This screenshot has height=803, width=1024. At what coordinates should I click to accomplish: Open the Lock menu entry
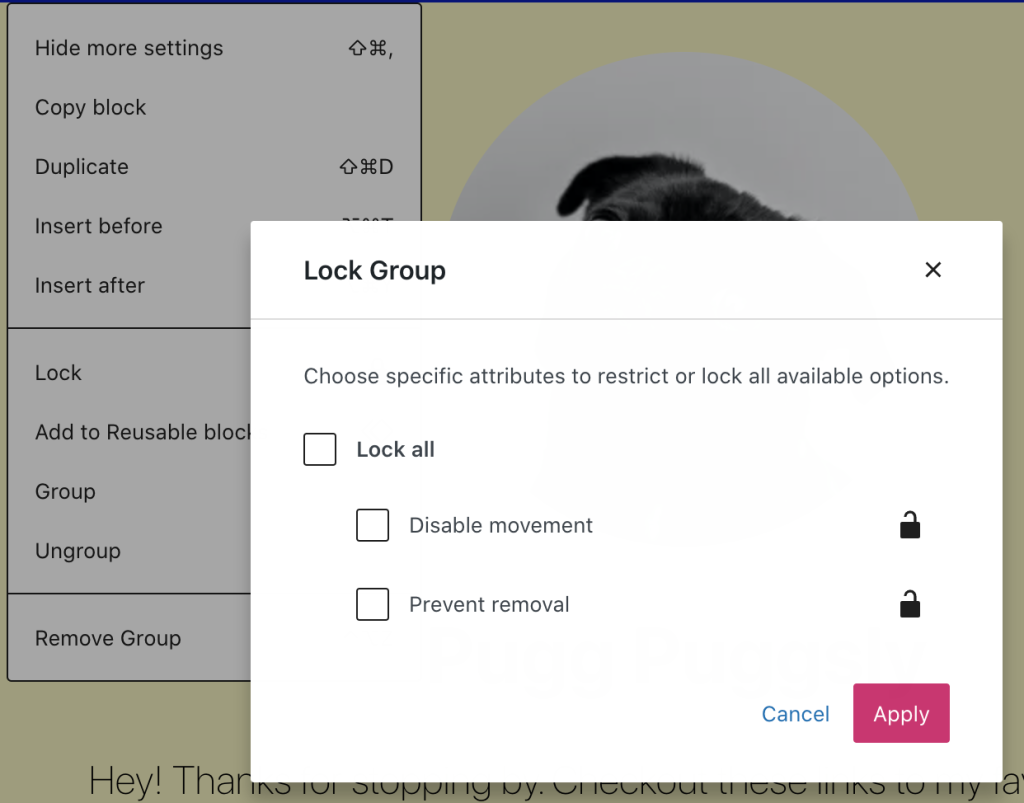tap(58, 373)
